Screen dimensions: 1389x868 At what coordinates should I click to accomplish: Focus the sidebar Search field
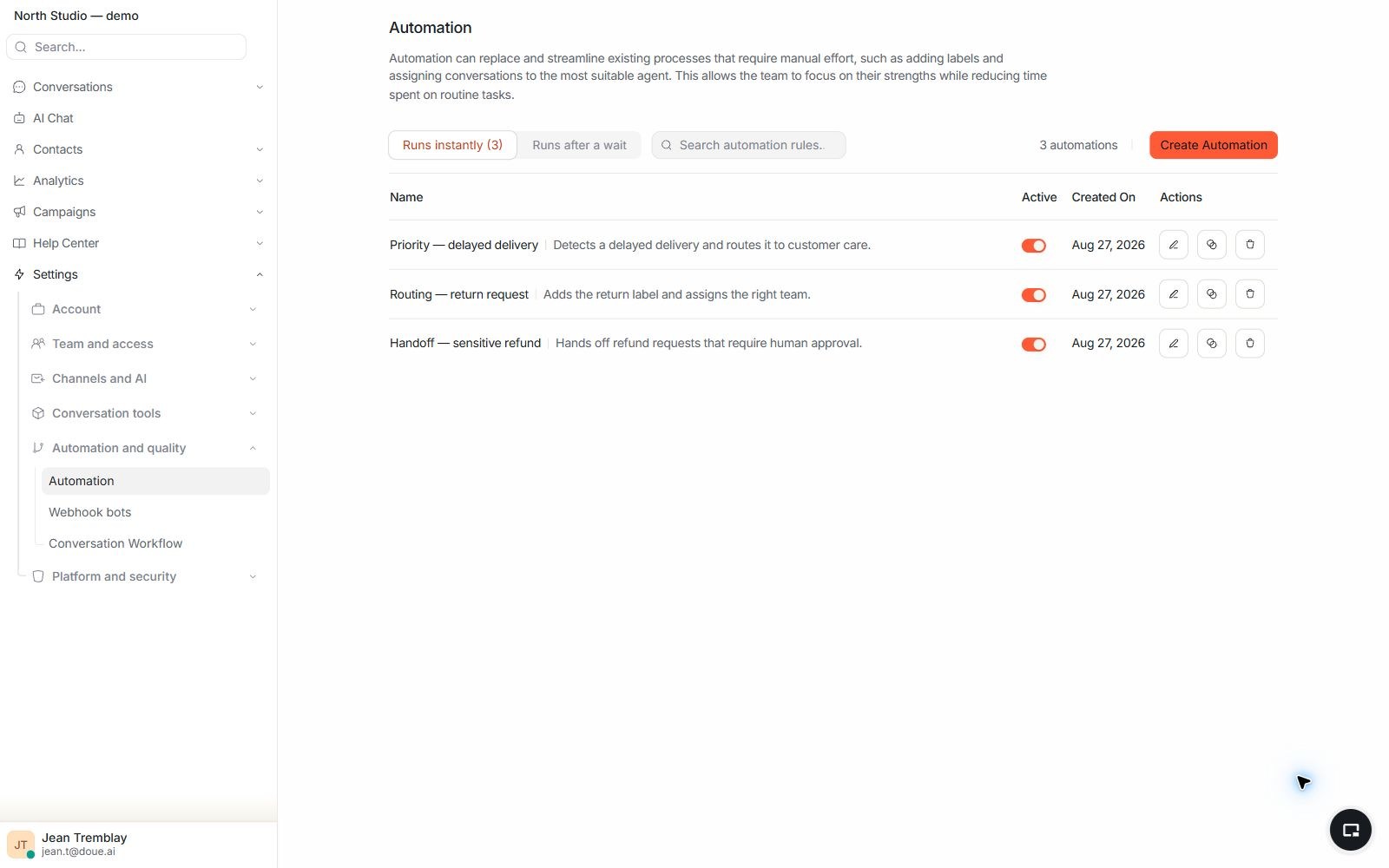[127, 47]
